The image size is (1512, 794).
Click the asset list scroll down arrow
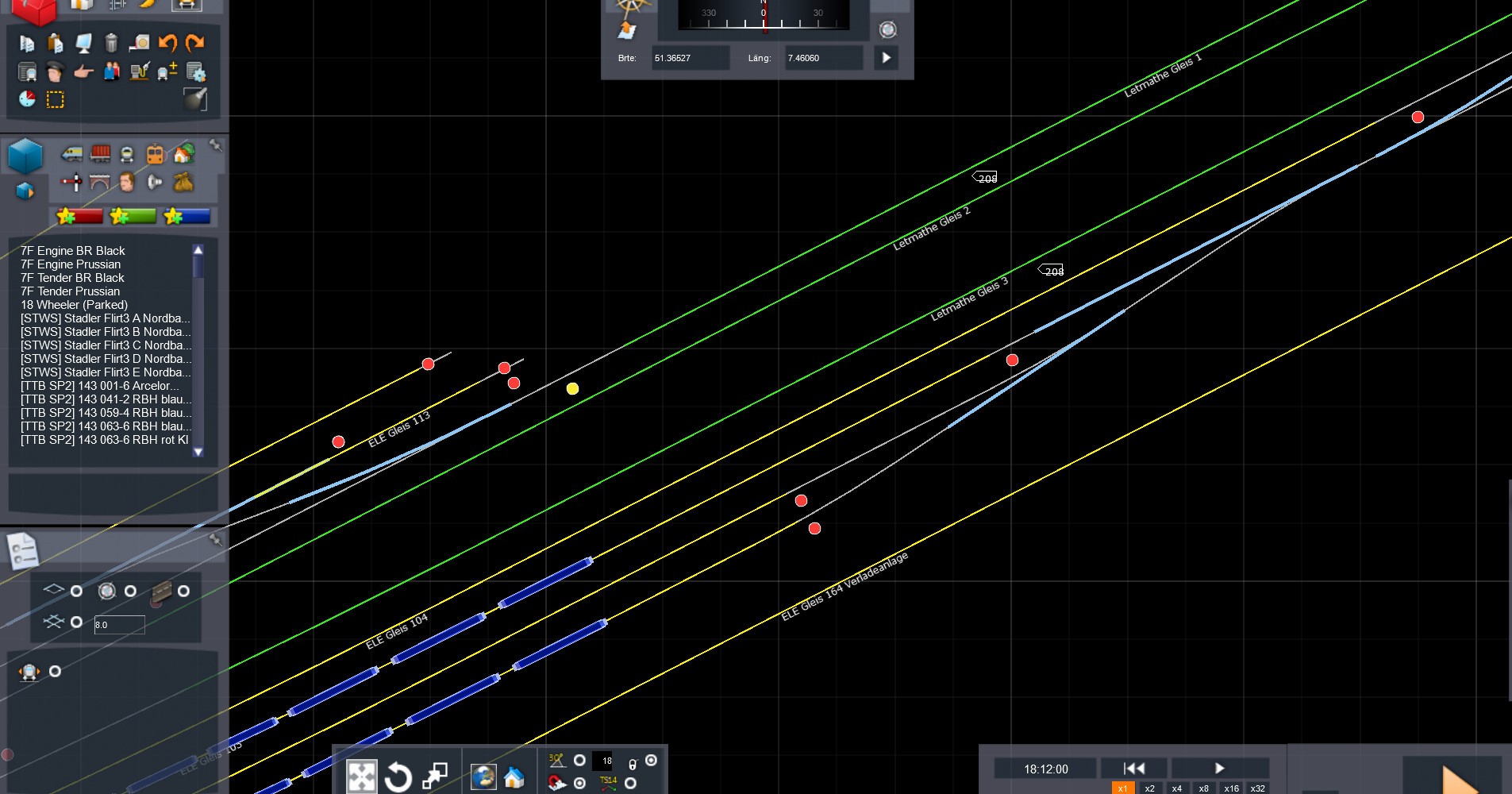(x=198, y=452)
